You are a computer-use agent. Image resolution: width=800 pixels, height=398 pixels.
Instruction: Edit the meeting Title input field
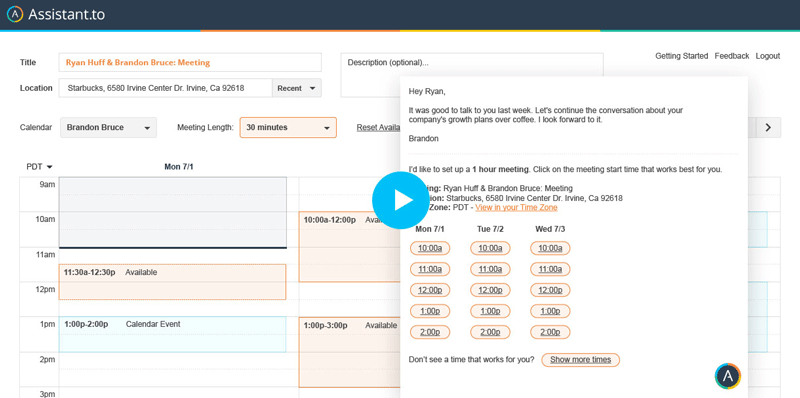pos(190,62)
